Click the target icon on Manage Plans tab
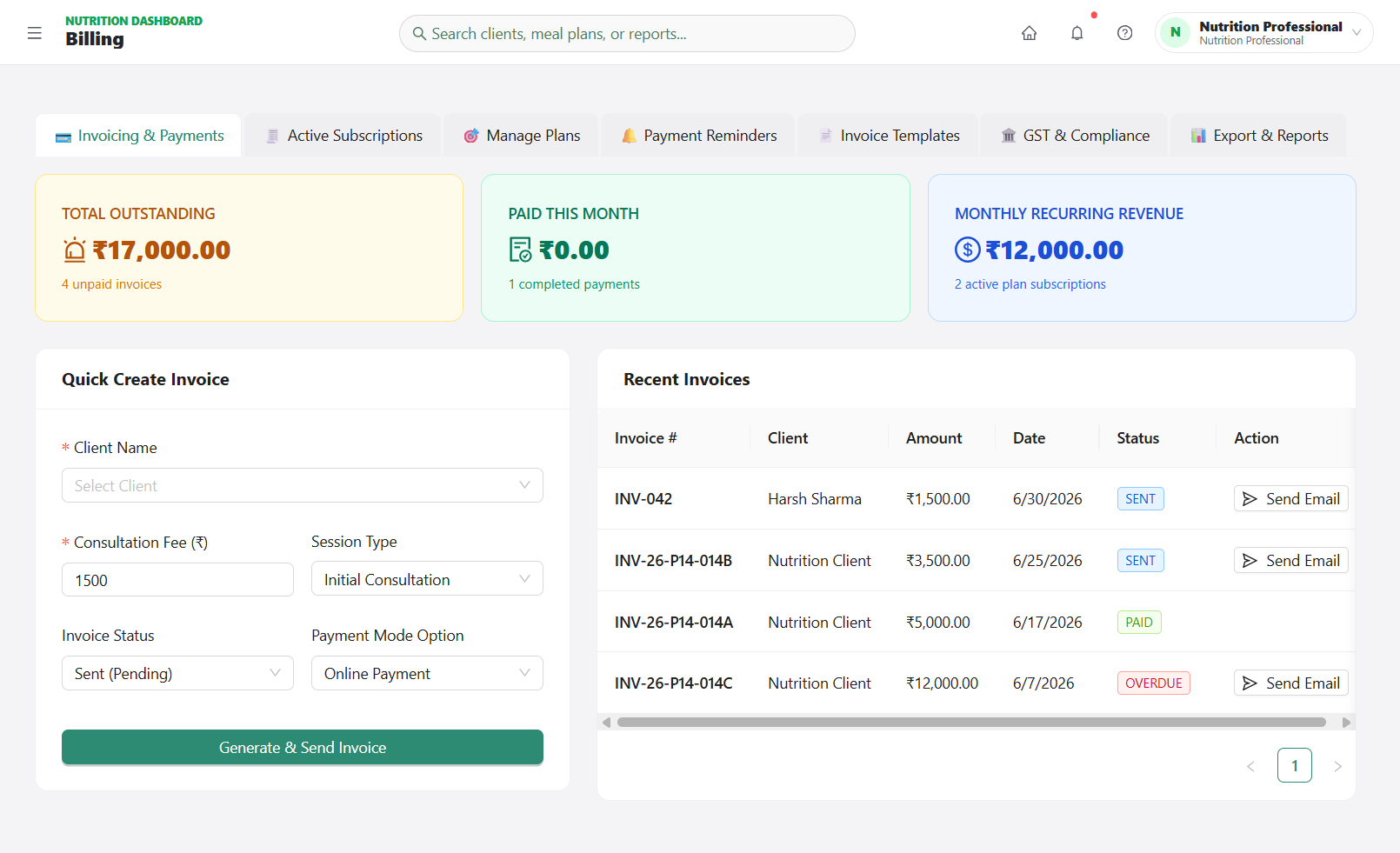 (x=471, y=136)
